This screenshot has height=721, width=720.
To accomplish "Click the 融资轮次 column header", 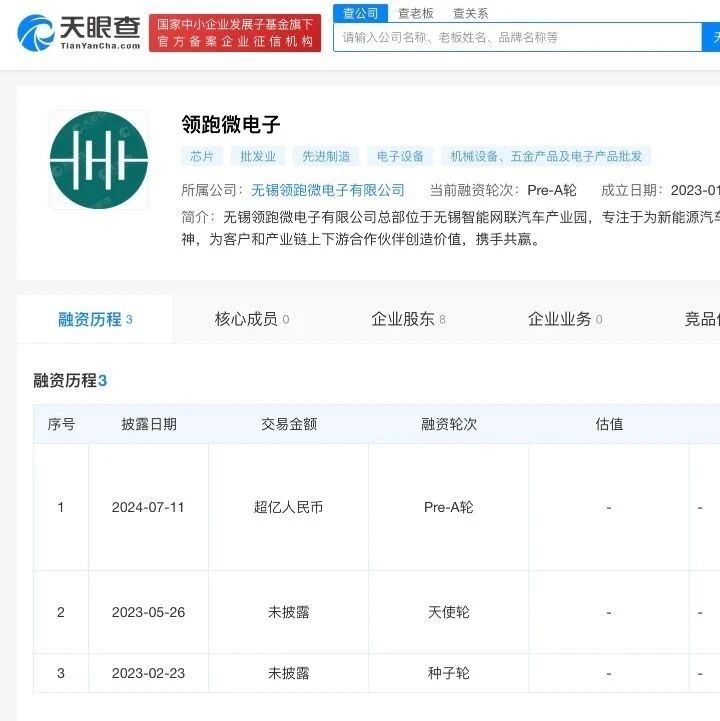I will (x=449, y=424).
